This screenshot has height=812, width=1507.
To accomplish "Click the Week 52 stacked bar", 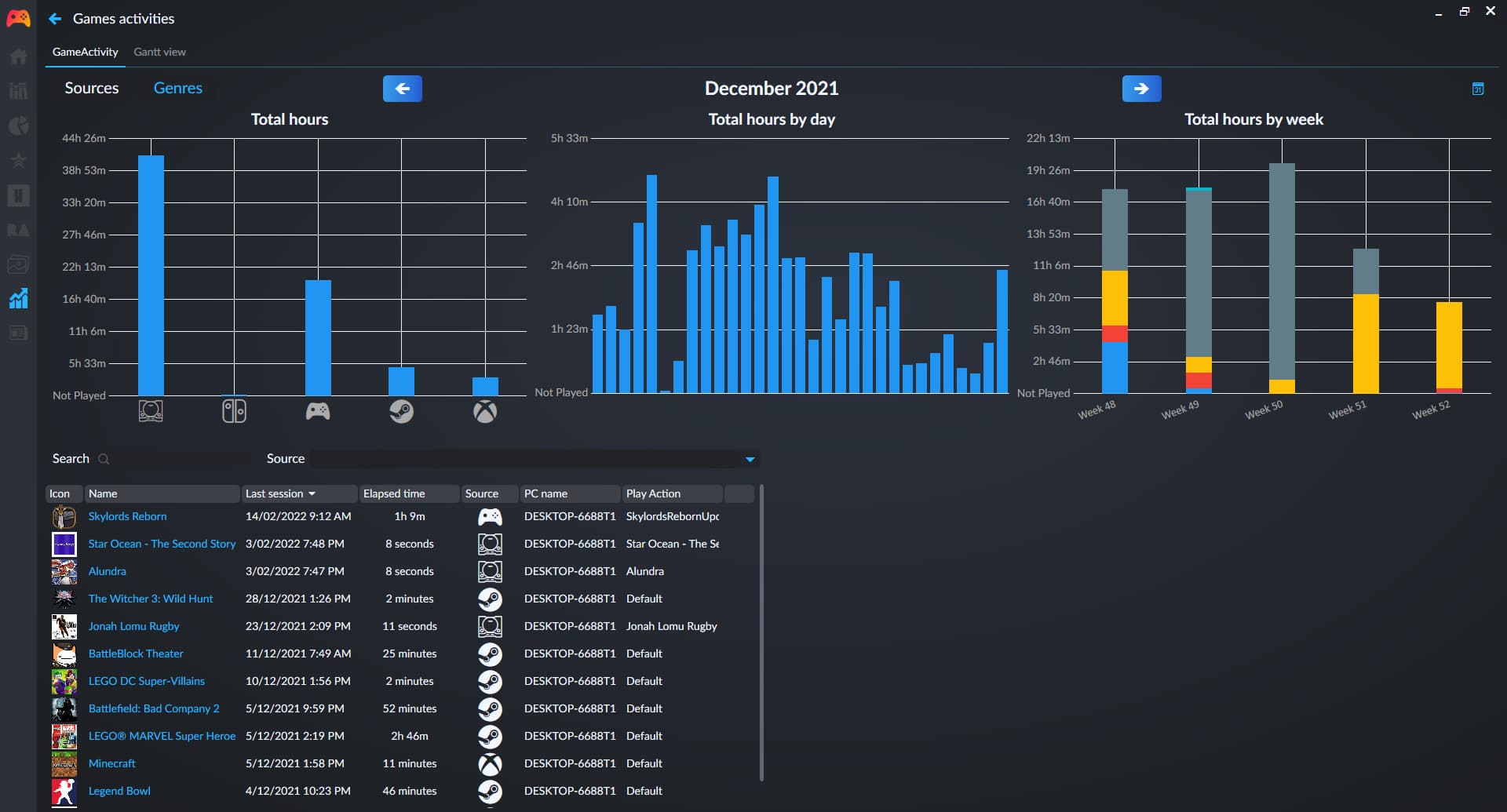I will tap(1449, 348).
